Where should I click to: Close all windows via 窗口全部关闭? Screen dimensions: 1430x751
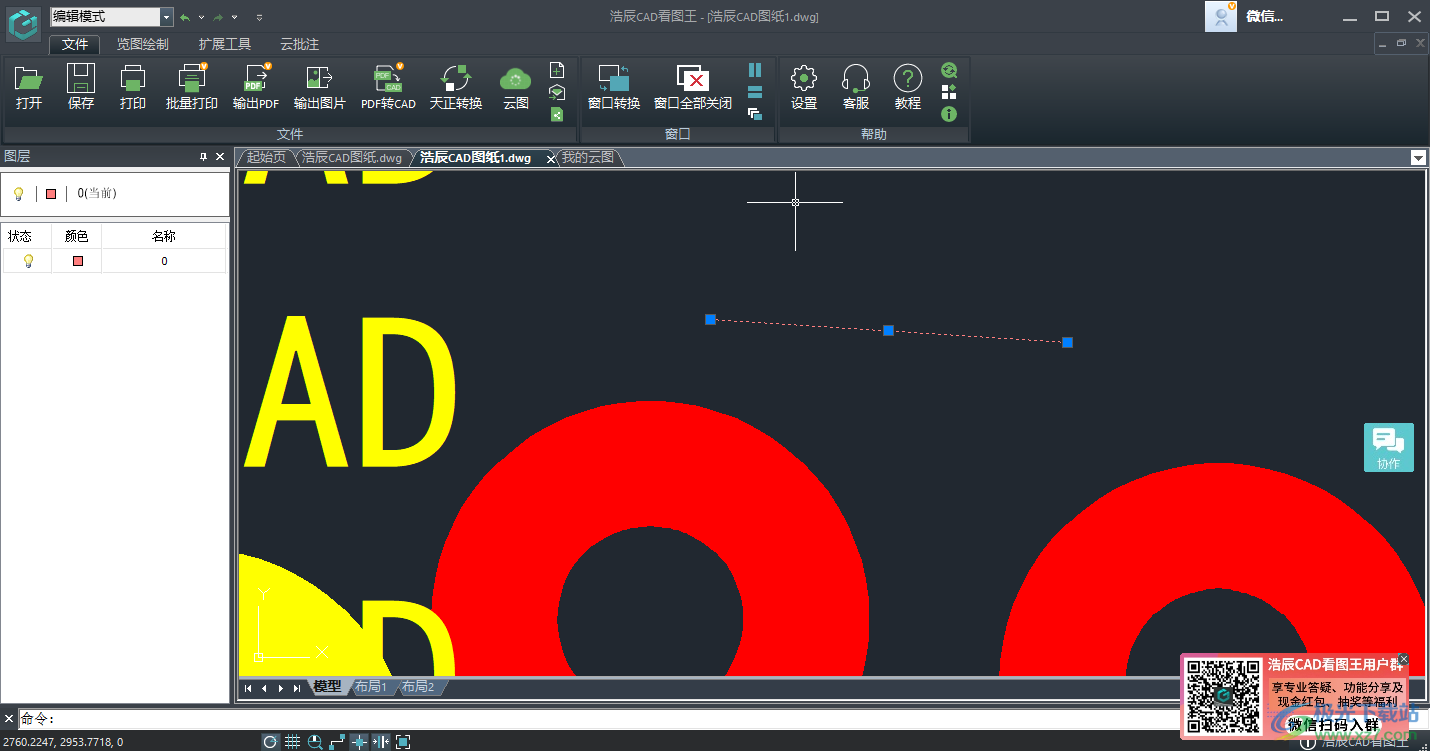point(693,87)
